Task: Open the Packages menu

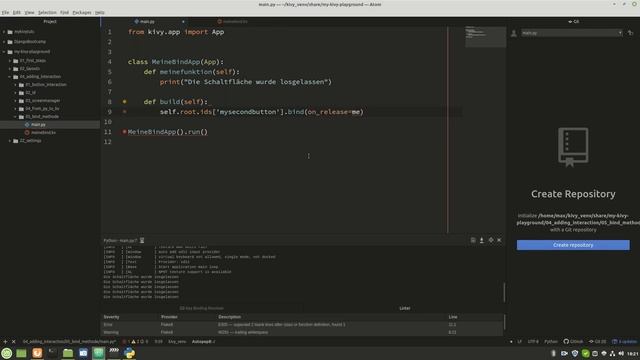Action: coord(82,13)
